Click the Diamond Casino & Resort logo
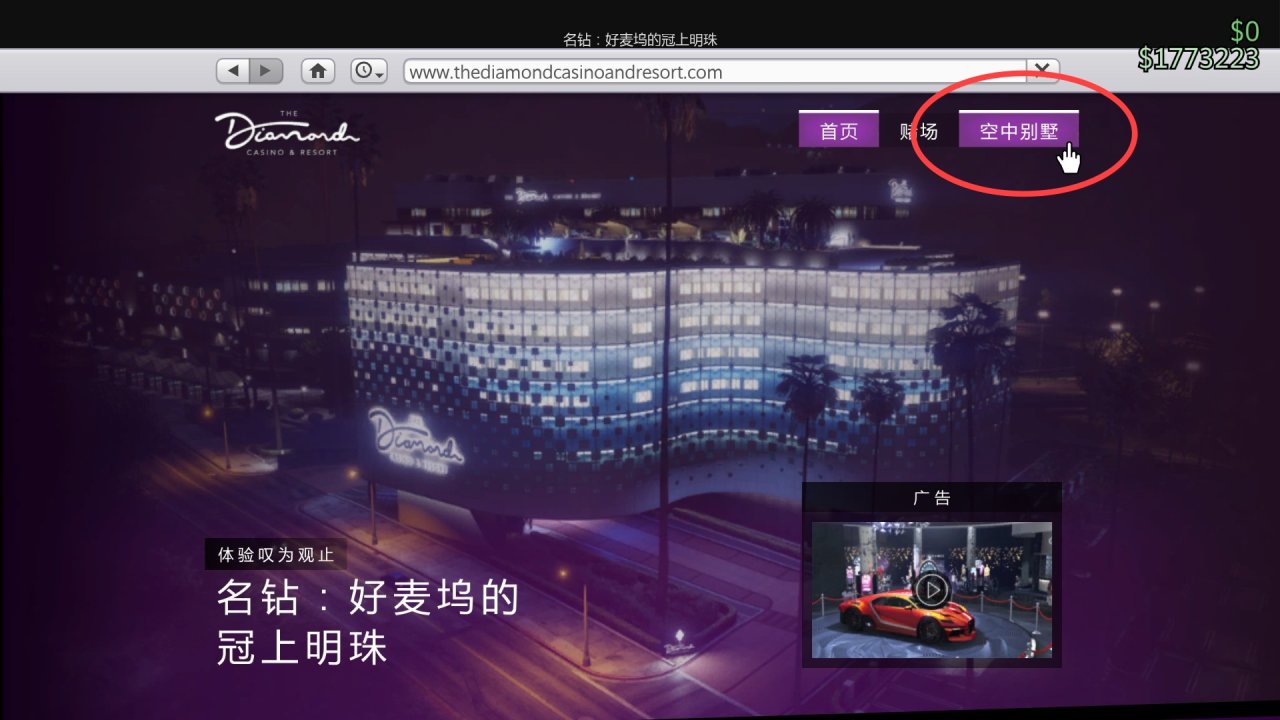 click(x=286, y=132)
